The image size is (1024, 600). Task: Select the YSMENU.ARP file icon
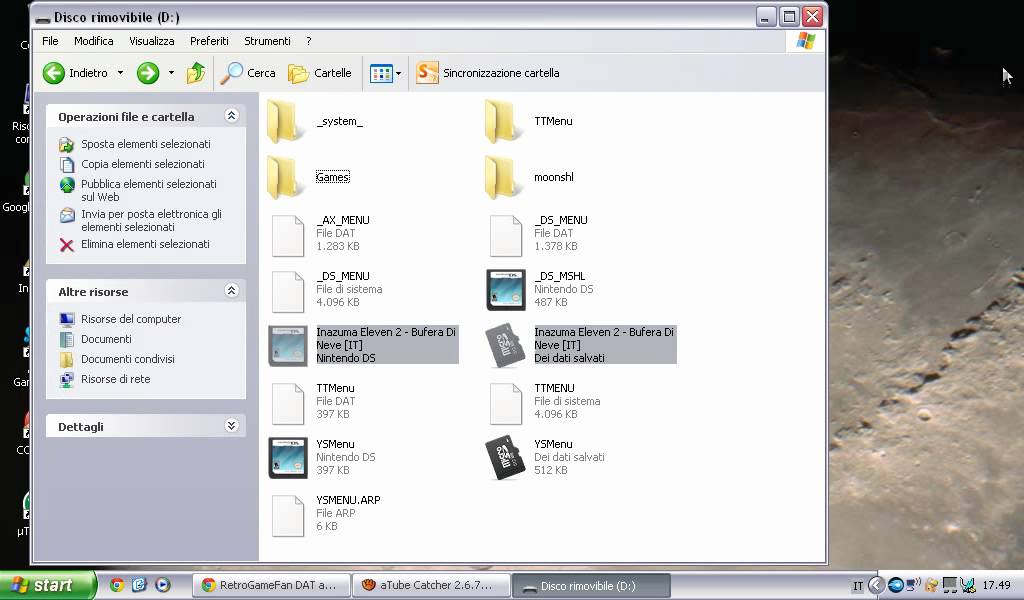pos(288,516)
